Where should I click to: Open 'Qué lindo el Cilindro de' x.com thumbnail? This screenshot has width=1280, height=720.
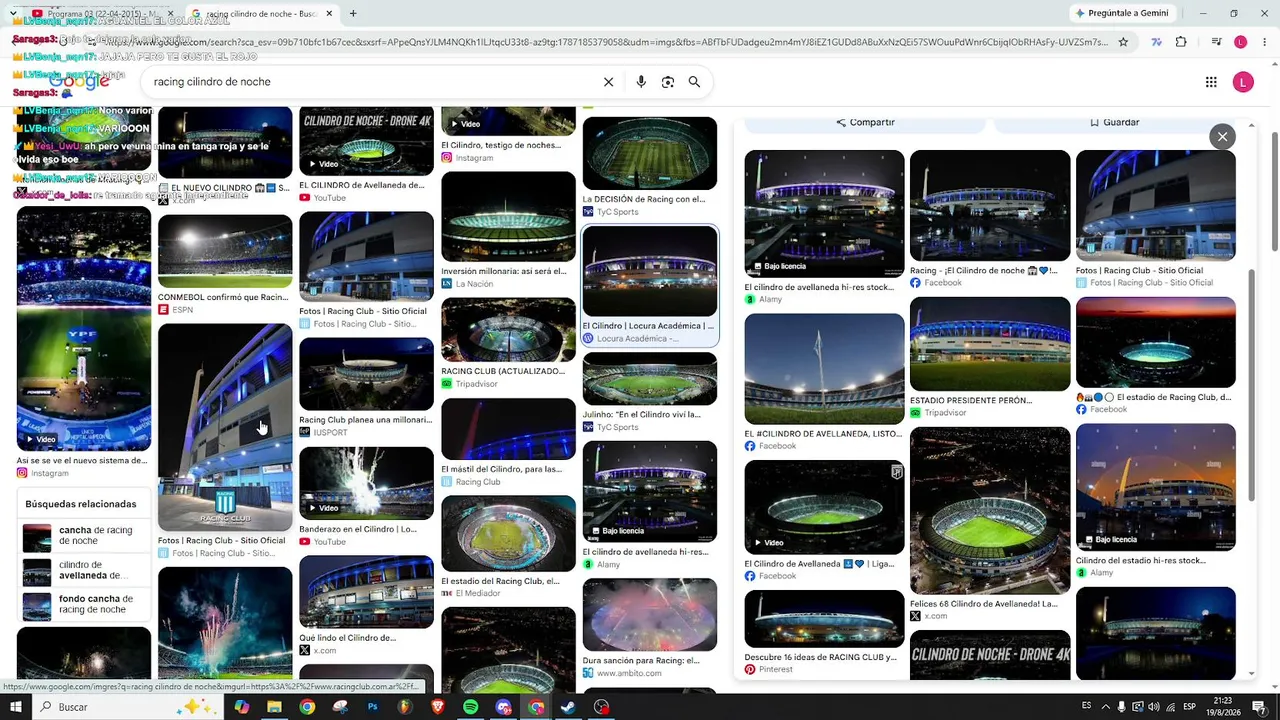(366, 593)
